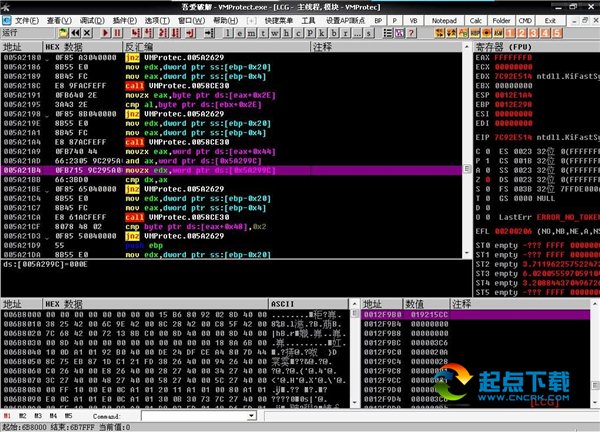600x432 pixels.
Task: Click the 反汇编 column header
Action: [216, 47]
